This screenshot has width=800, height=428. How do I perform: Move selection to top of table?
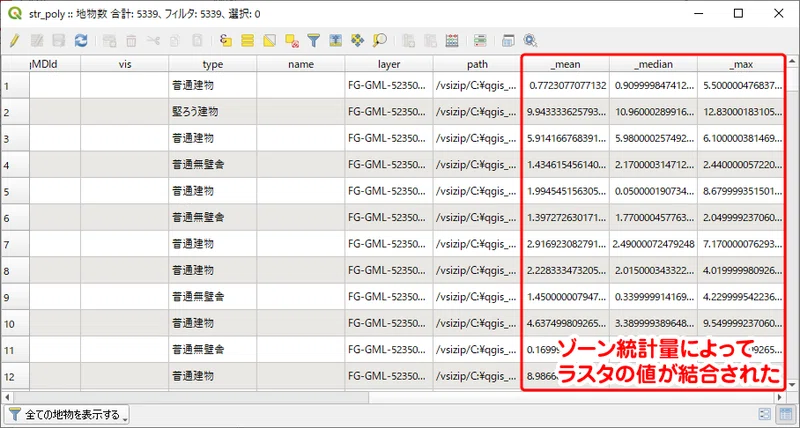pos(335,40)
